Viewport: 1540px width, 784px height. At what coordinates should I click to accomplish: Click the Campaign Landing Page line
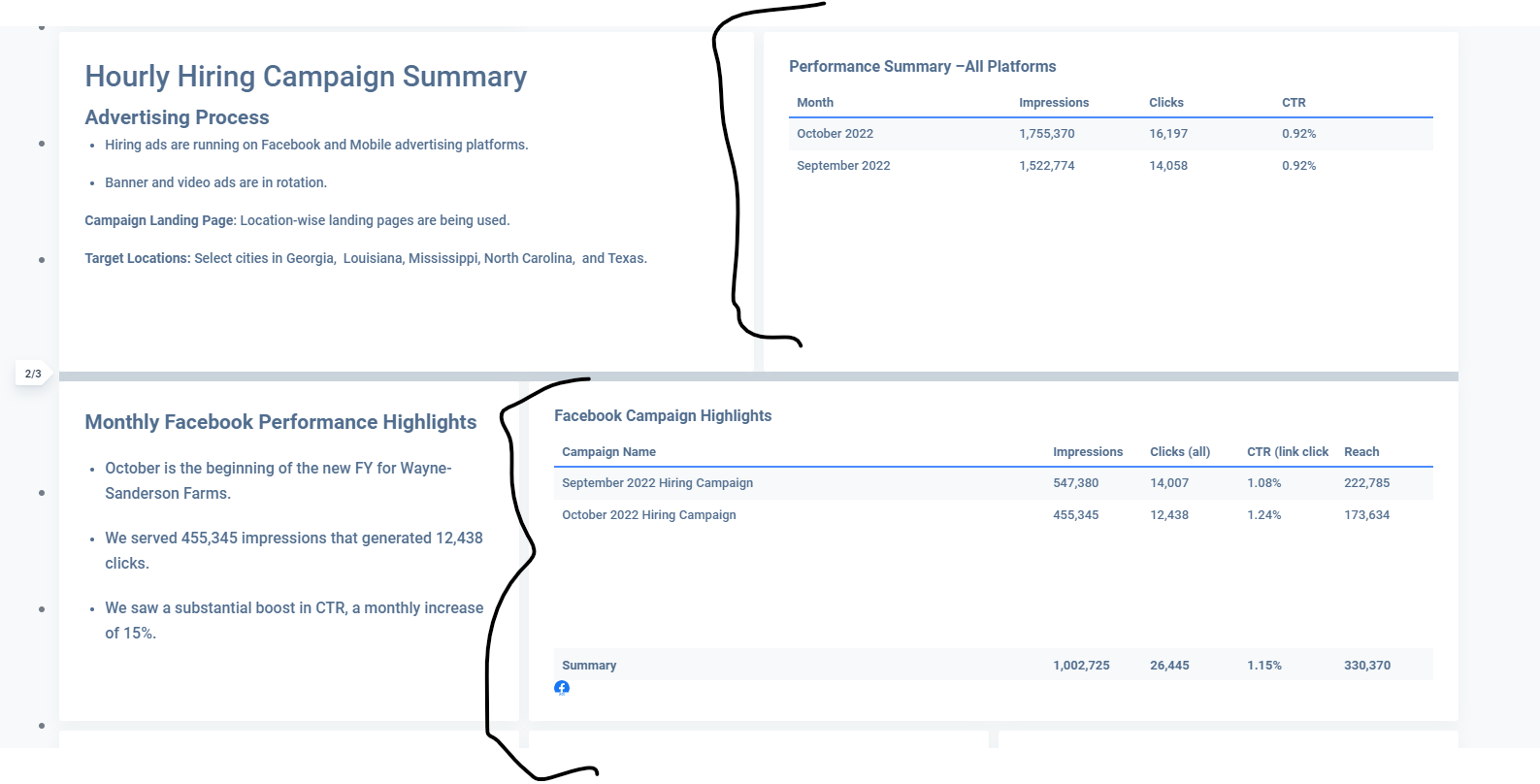297,220
